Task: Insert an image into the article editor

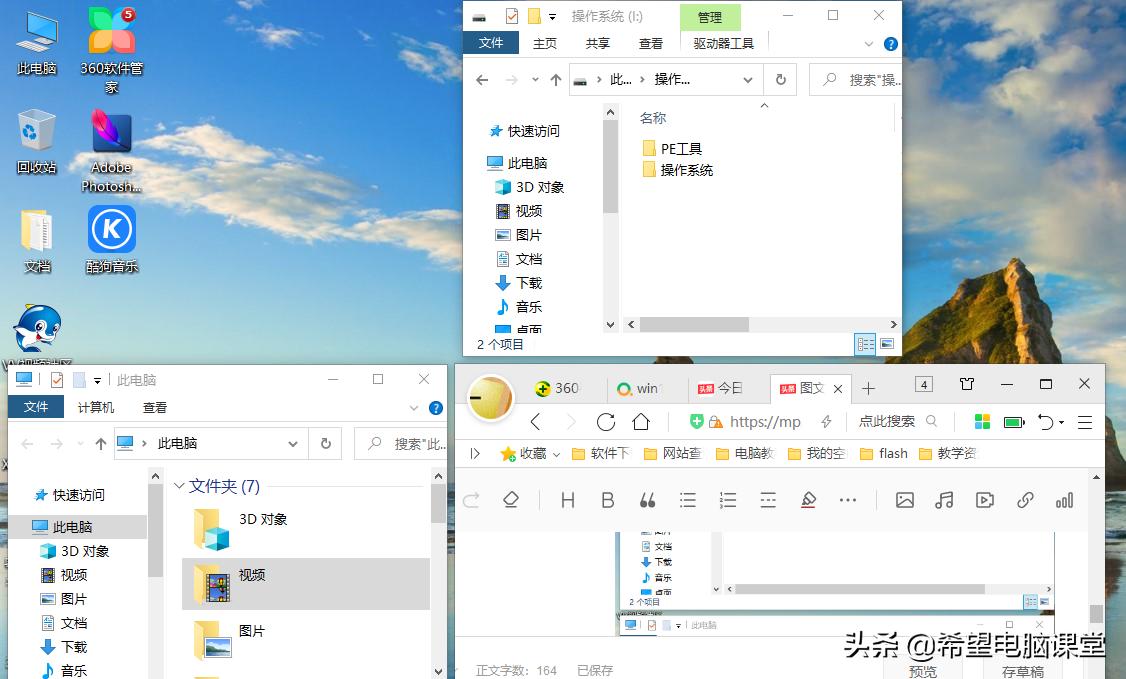Action: tap(905, 500)
